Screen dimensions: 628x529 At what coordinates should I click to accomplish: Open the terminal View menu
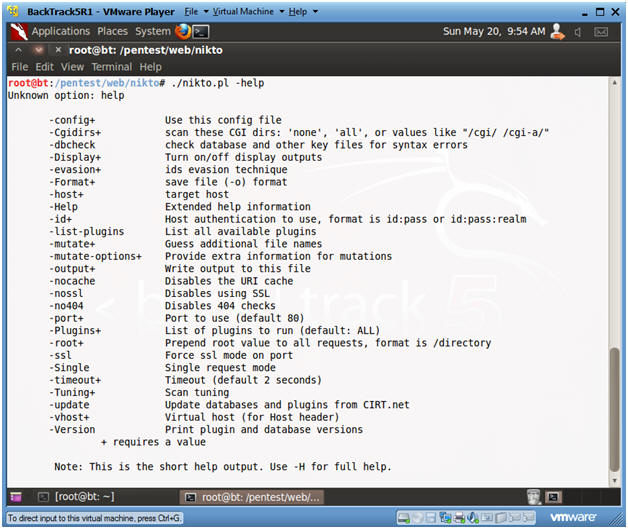point(72,67)
